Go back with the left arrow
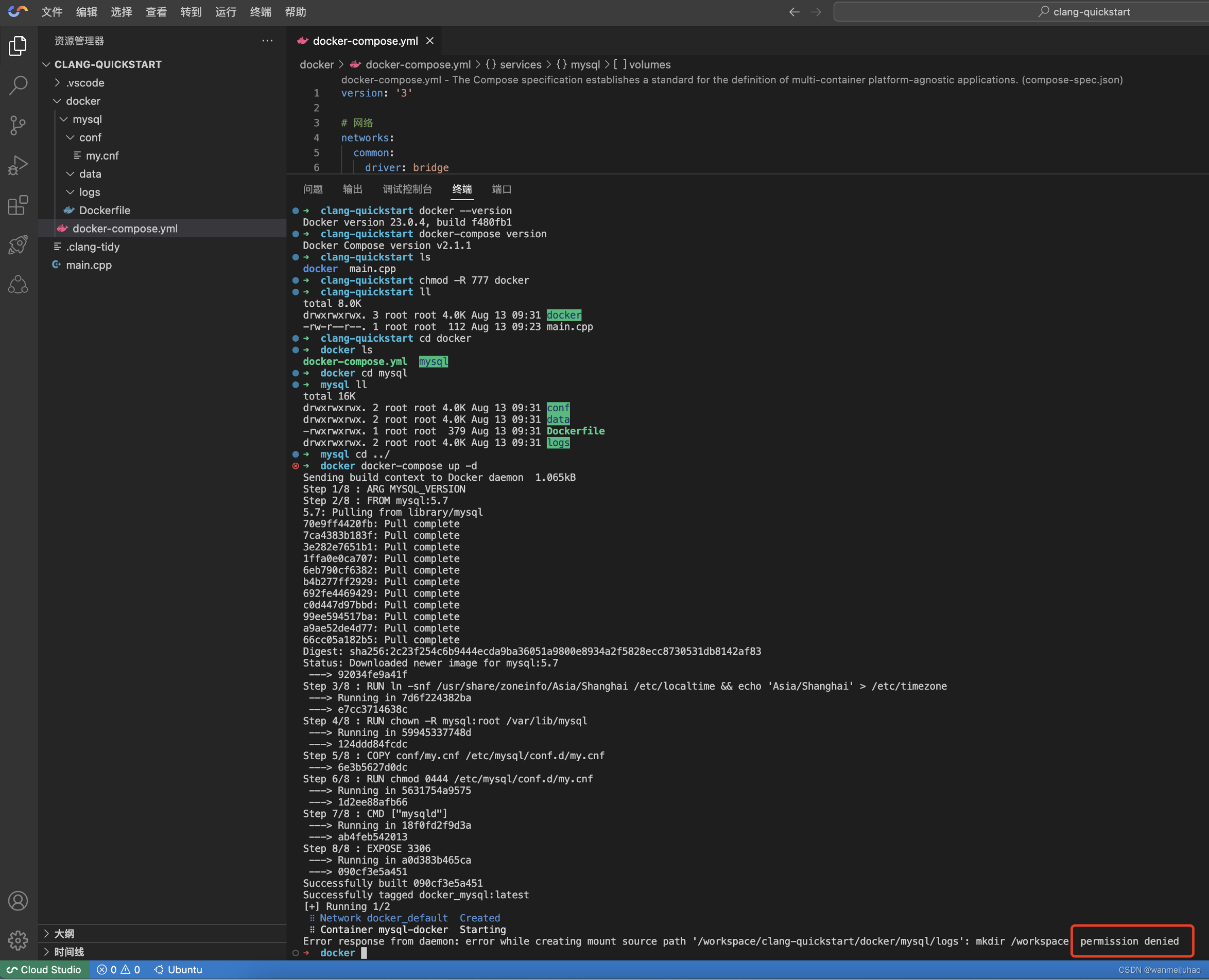This screenshot has height=980, width=1209. pos(794,12)
